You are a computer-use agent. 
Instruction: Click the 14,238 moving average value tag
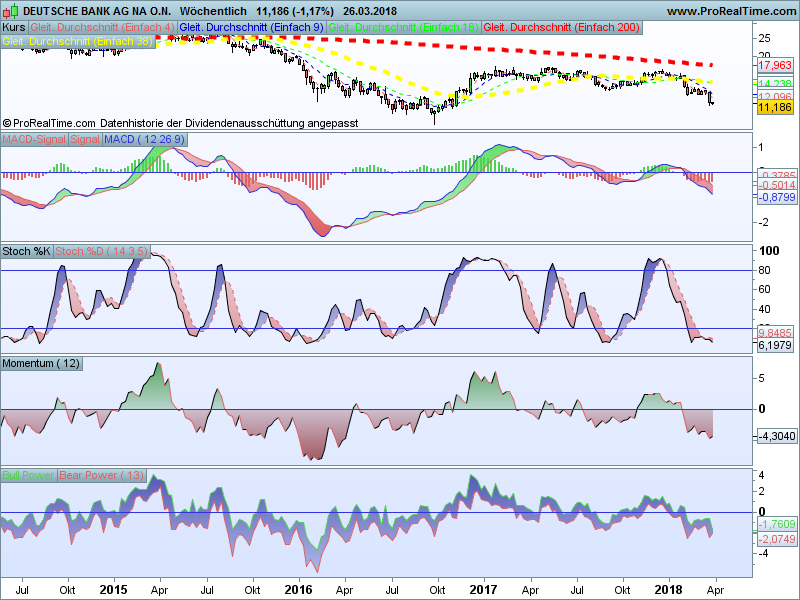tap(774, 84)
